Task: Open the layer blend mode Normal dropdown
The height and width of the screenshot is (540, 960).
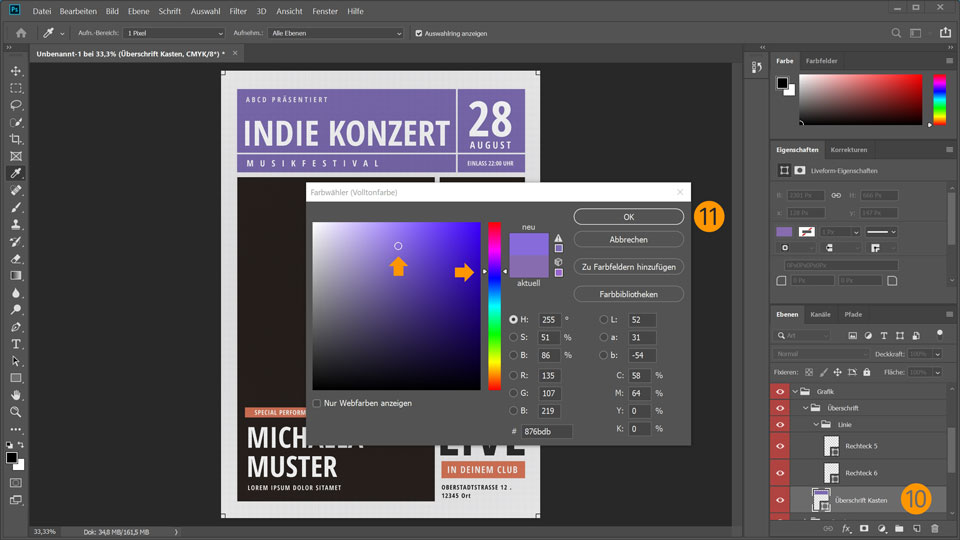Action: (820, 354)
